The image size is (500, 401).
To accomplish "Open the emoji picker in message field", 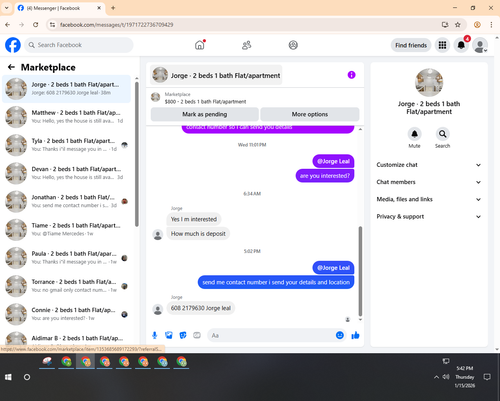I will click(x=340, y=335).
